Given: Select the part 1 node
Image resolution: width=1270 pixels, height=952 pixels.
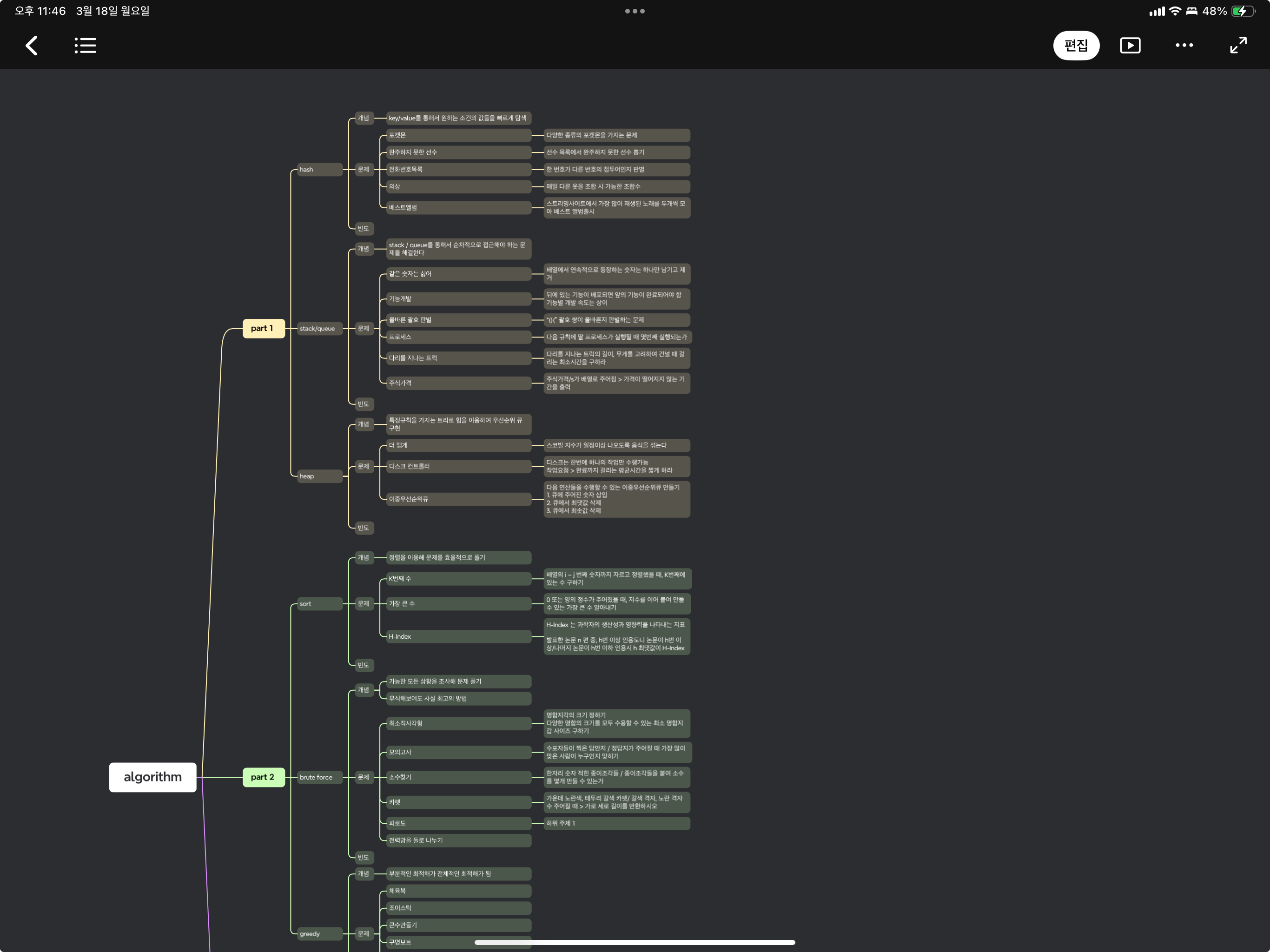Looking at the screenshot, I should 264,329.
